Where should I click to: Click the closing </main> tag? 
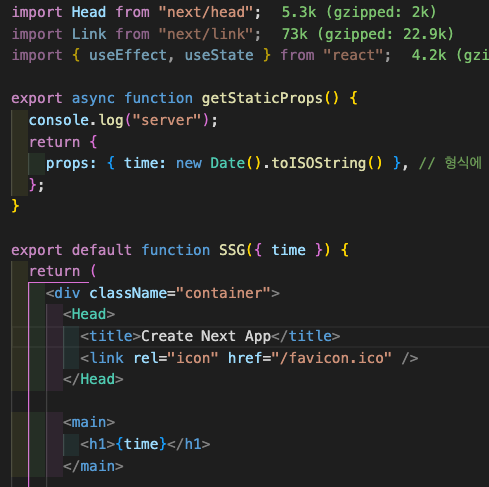[x=93, y=466]
